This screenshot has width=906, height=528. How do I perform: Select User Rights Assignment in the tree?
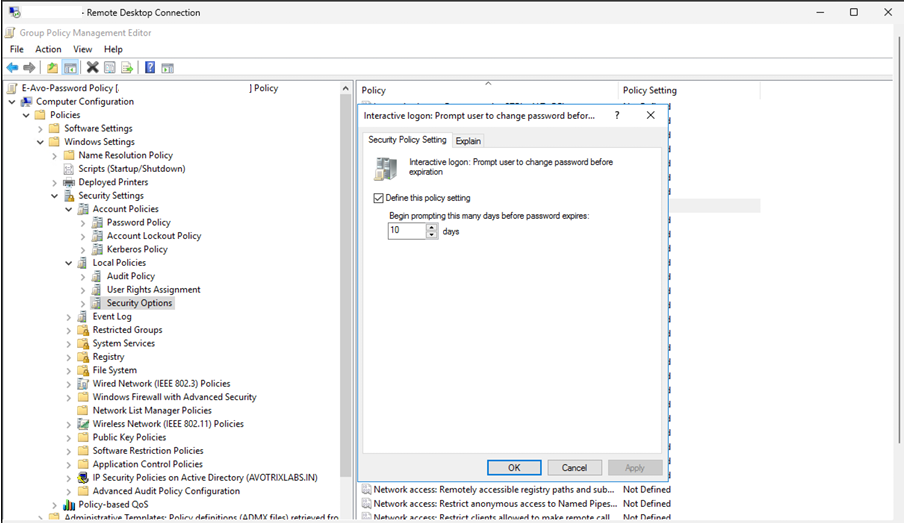click(154, 290)
